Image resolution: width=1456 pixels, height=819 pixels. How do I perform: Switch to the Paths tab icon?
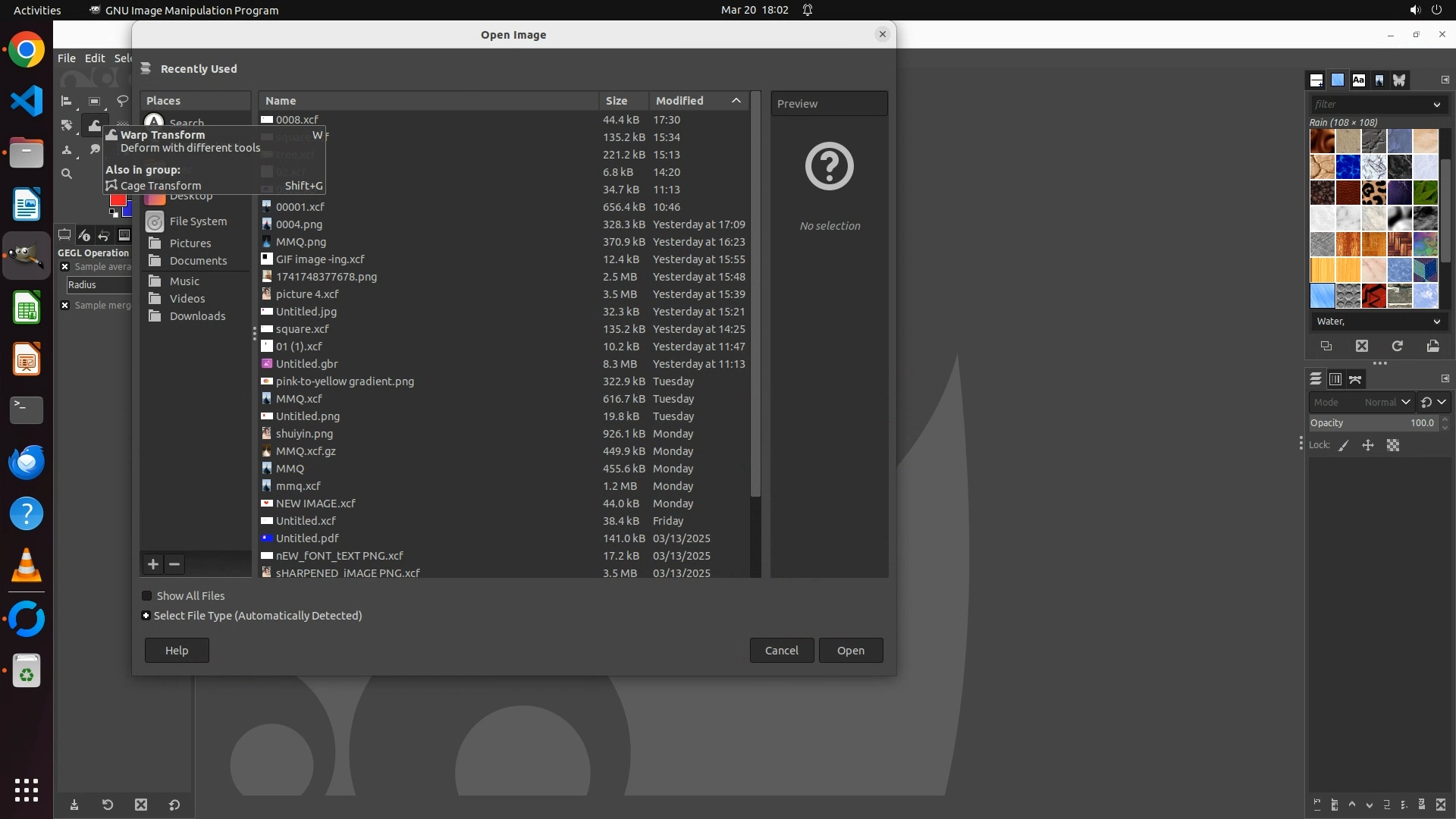[1355, 379]
